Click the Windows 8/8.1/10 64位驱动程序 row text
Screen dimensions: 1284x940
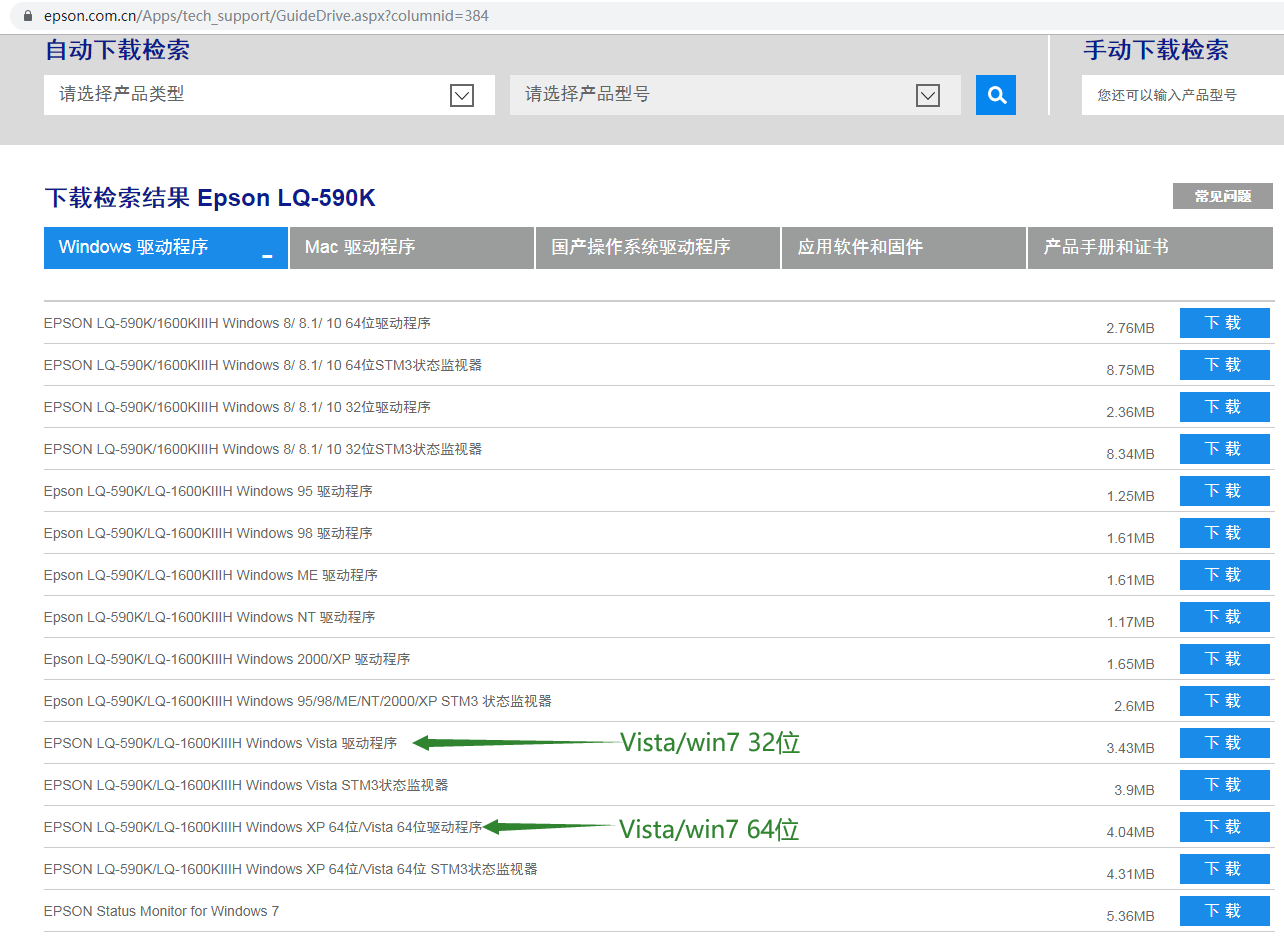[237, 323]
